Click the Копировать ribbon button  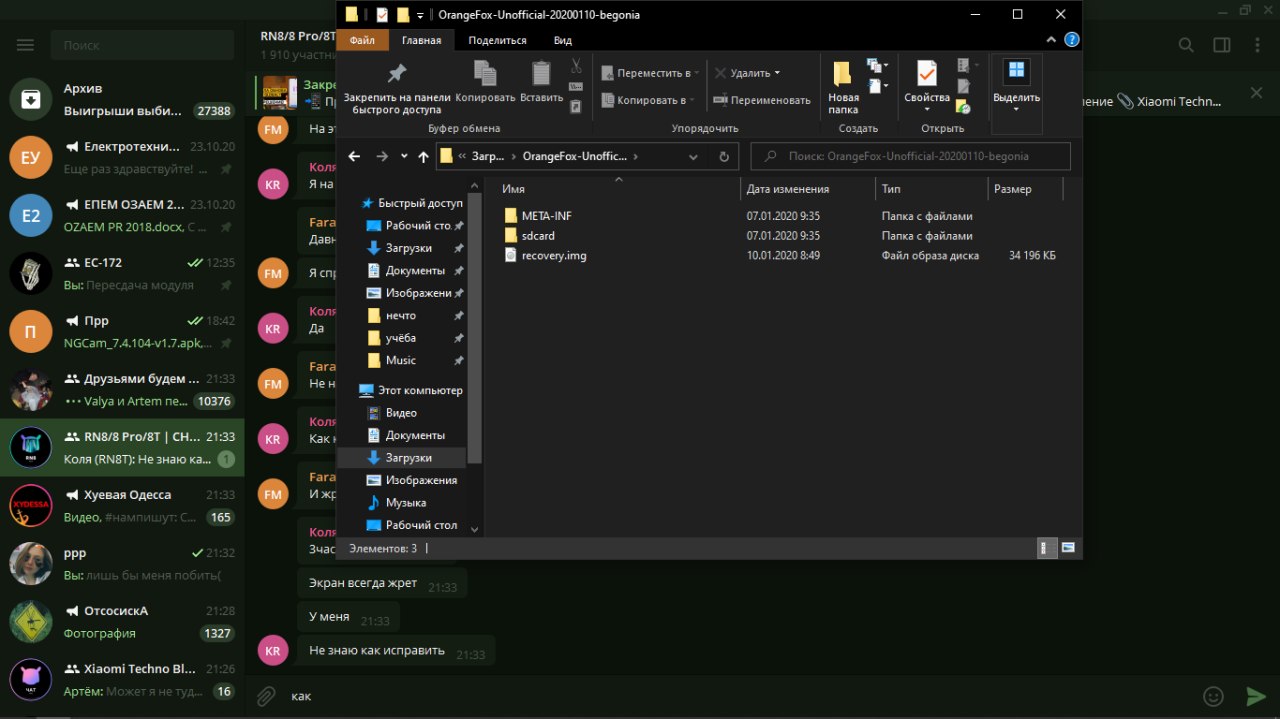(x=485, y=83)
